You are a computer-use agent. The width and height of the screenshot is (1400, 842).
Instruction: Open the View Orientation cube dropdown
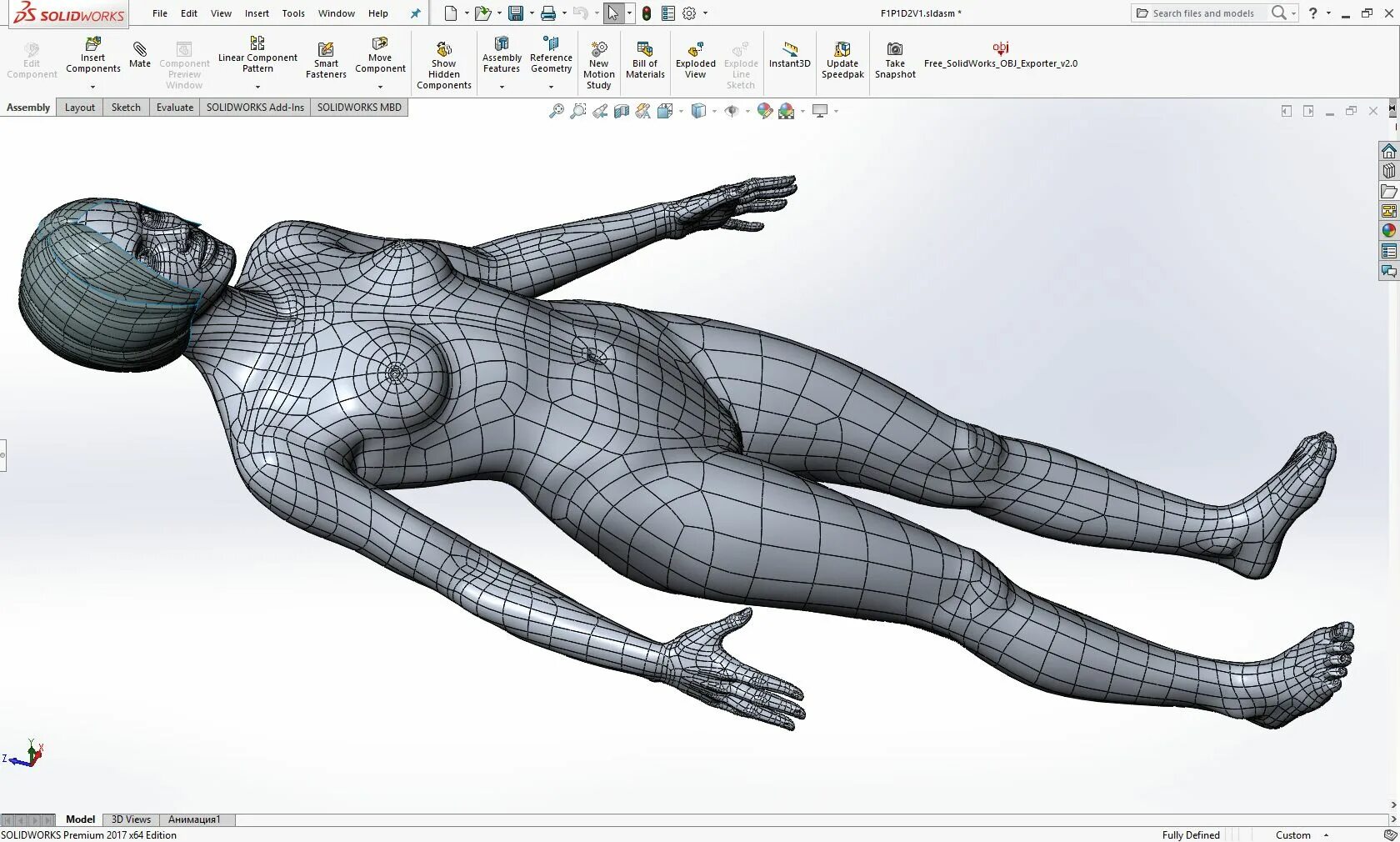[681, 111]
